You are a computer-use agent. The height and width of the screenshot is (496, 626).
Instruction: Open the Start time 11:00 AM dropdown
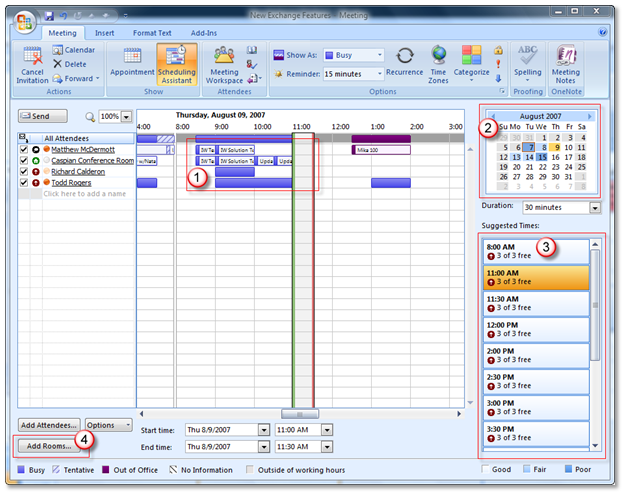(327, 430)
